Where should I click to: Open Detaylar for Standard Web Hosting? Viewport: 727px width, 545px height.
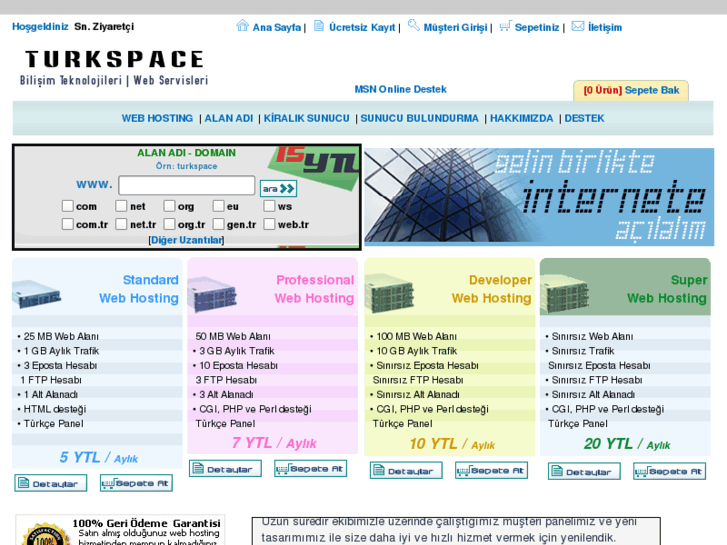(51, 483)
